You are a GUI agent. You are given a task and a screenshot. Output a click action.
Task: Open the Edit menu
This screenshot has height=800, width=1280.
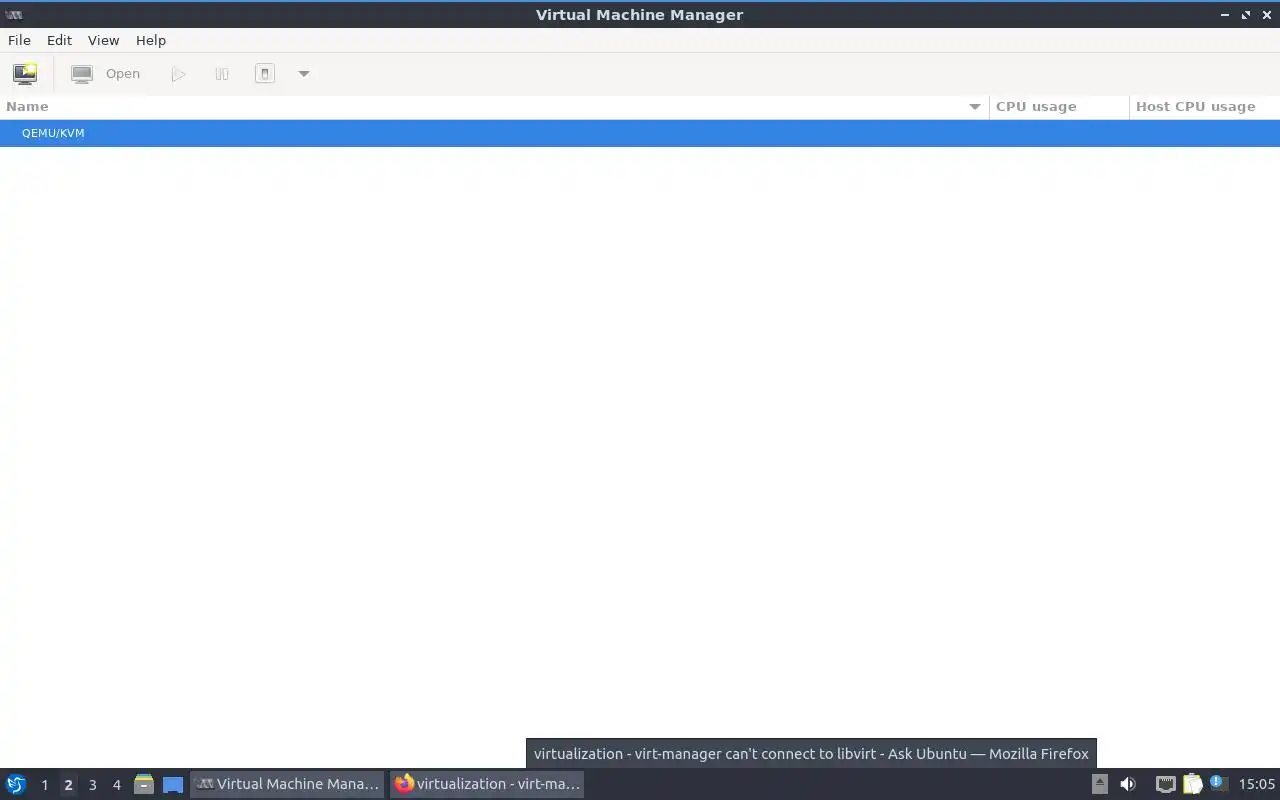pyautogui.click(x=59, y=40)
